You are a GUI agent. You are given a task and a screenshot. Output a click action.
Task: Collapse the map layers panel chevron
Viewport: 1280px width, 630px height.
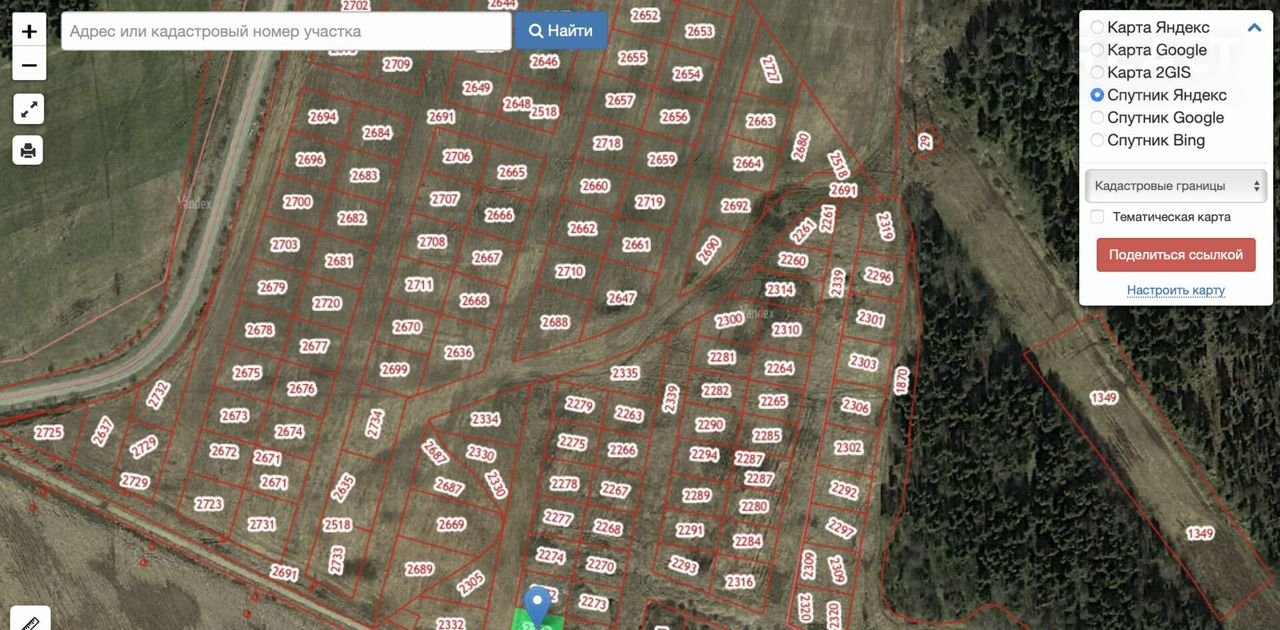1254,28
